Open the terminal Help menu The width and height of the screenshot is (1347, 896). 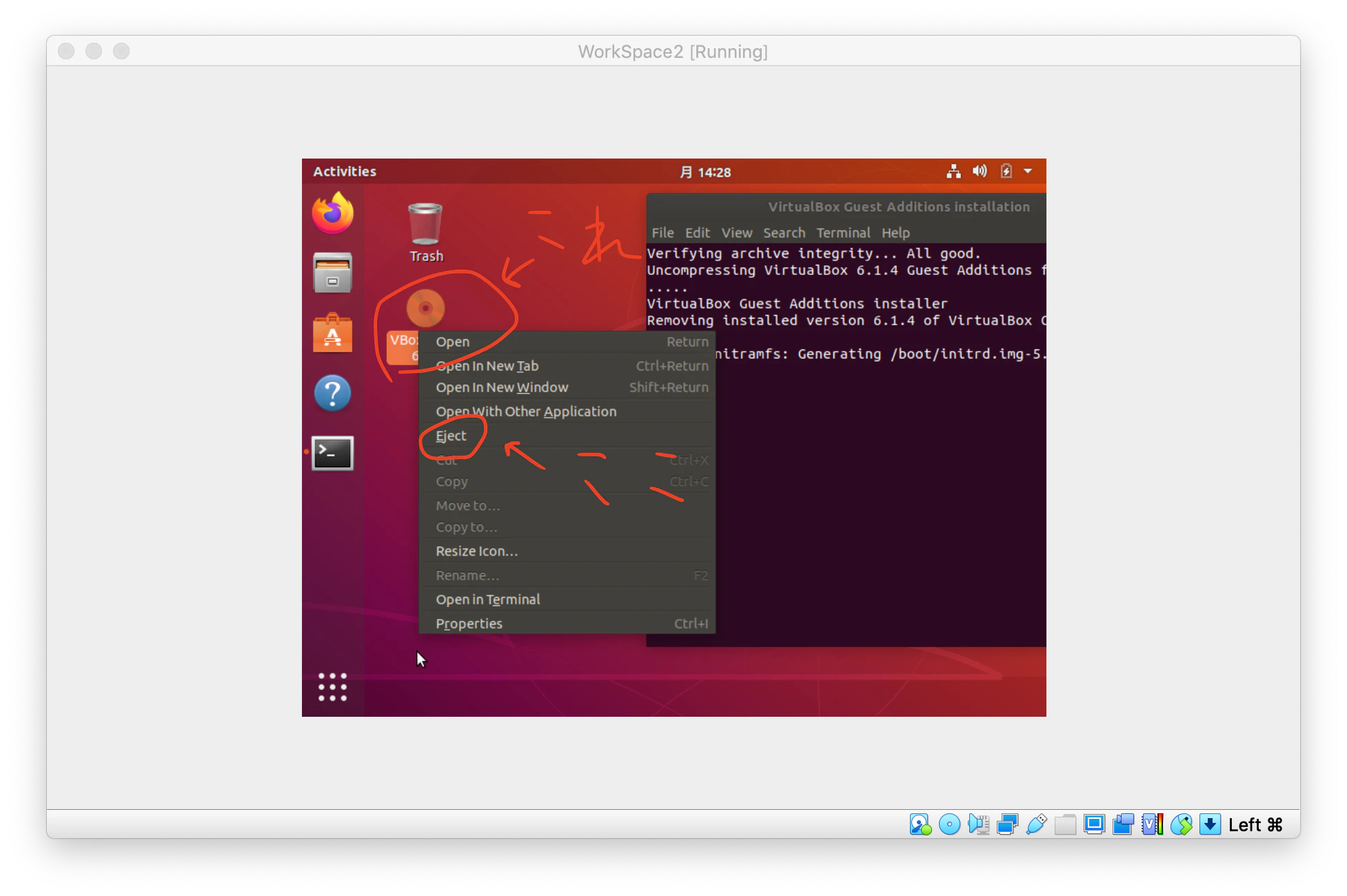[x=895, y=233]
